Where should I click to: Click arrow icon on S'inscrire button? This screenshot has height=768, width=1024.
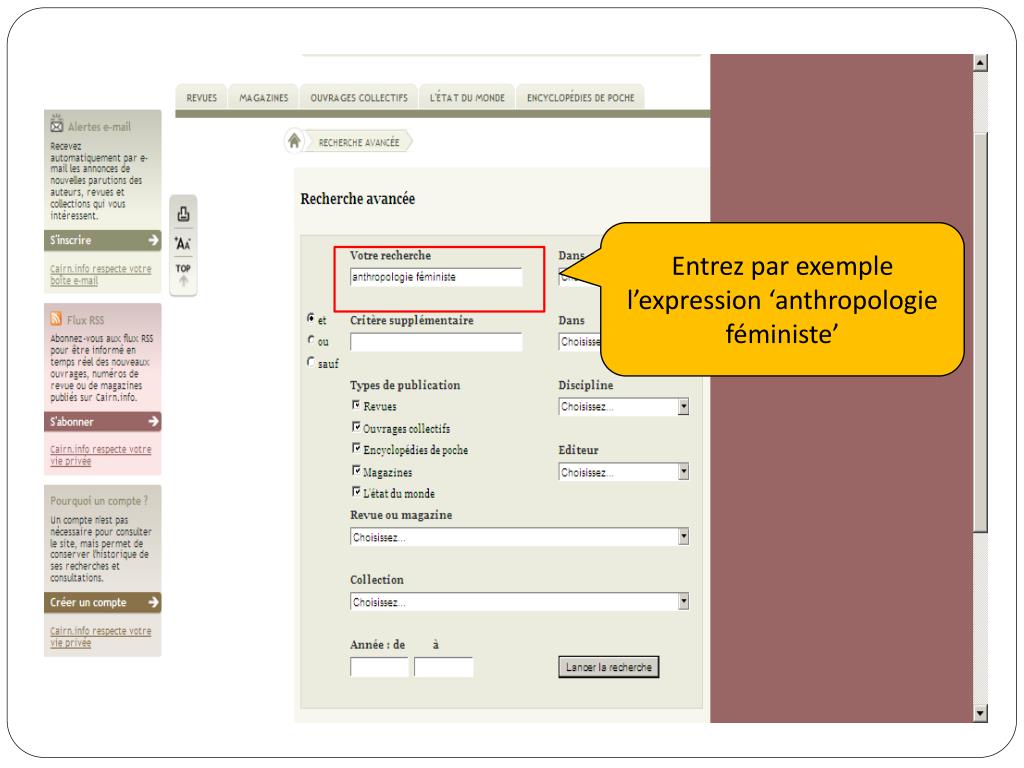click(x=153, y=240)
